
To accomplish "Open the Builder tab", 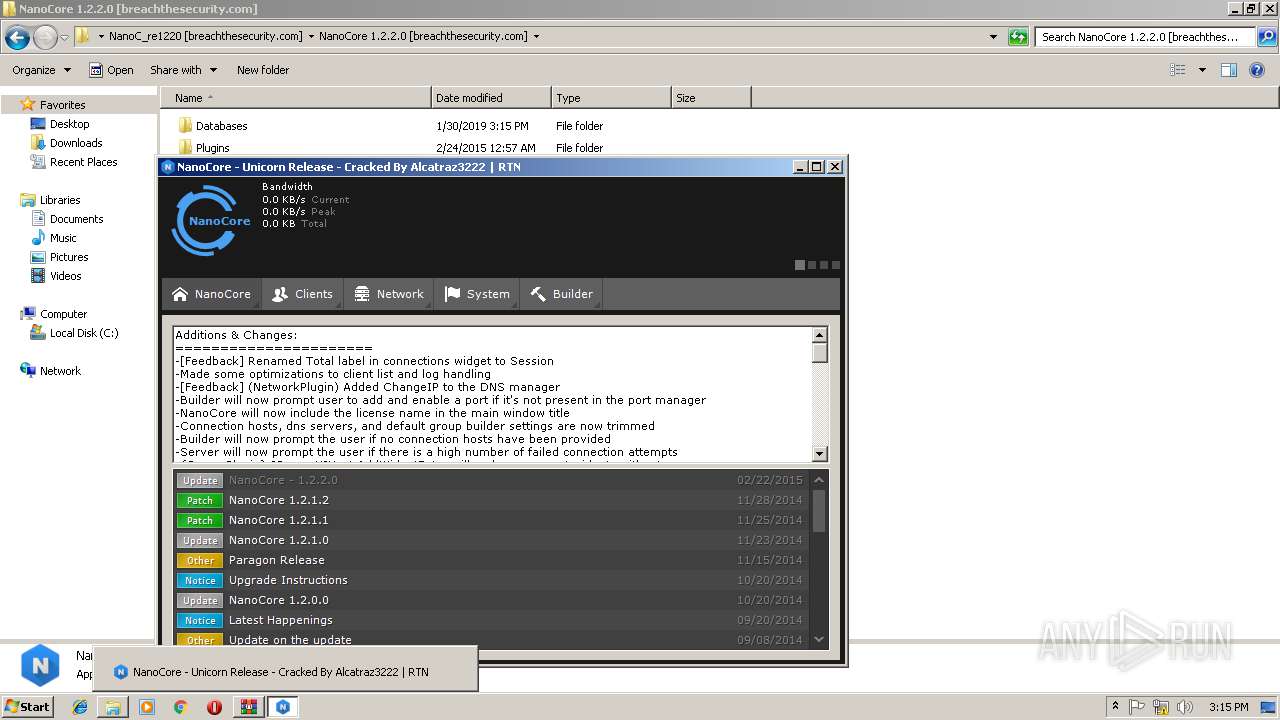I will pos(561,294).
